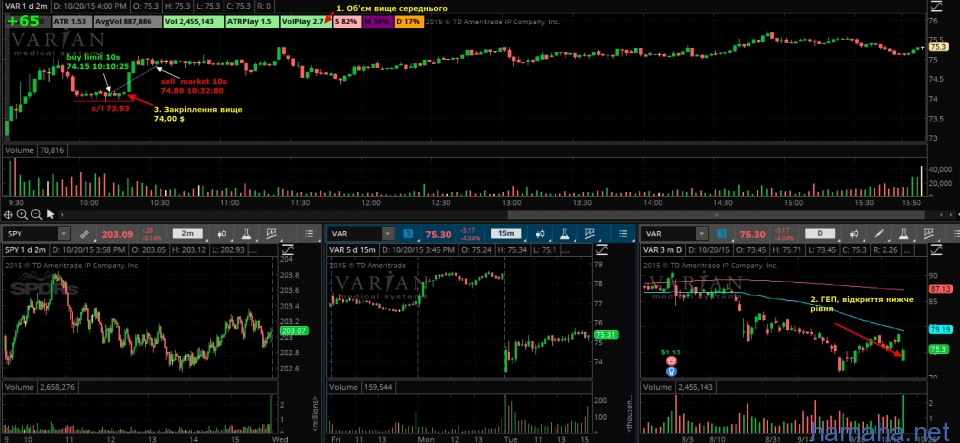Click the Volume 159,544 label
The width and height of the screenshot is (960, 443).
(361, 387)
